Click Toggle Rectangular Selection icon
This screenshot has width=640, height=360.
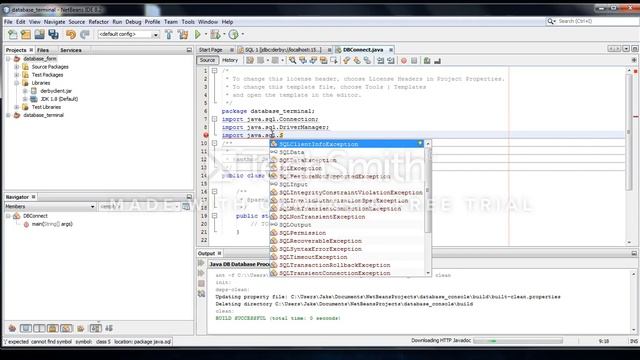(334, 60)
